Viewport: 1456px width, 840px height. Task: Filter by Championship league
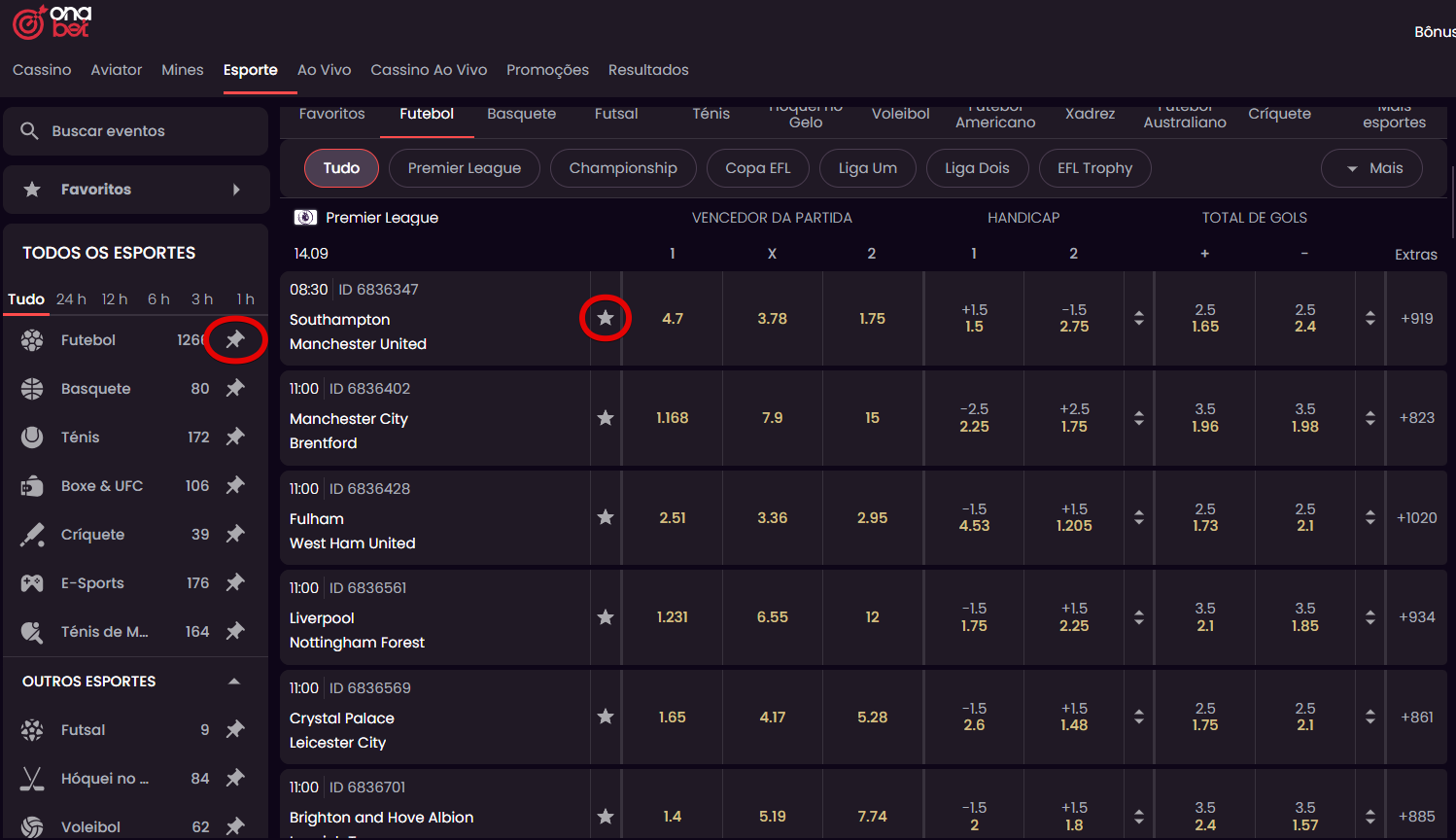click(x=623, y=168)
